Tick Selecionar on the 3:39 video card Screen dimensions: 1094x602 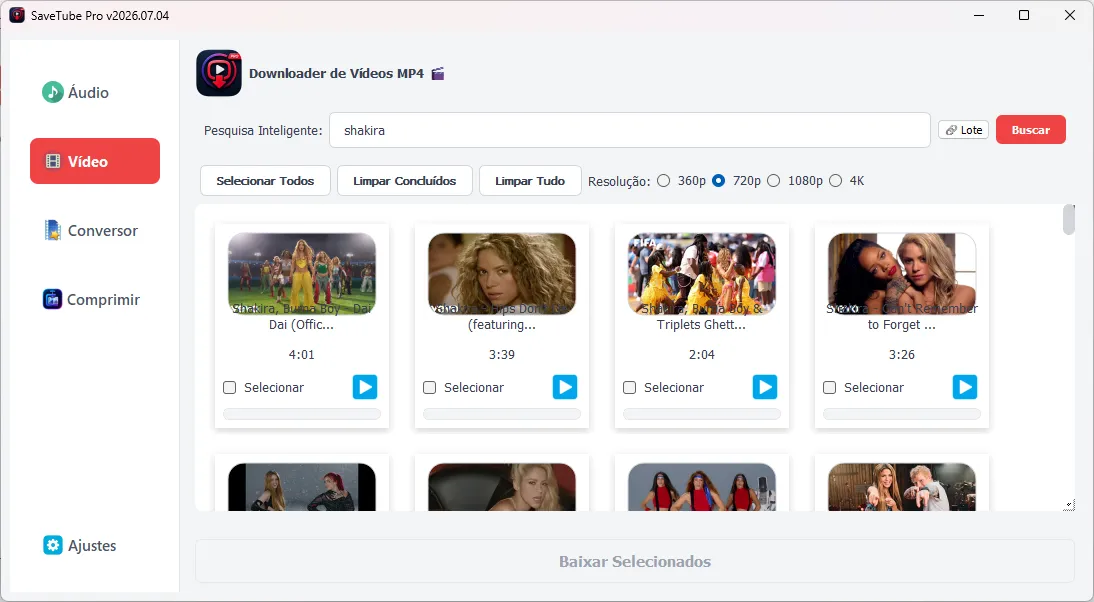coord(430,387)
